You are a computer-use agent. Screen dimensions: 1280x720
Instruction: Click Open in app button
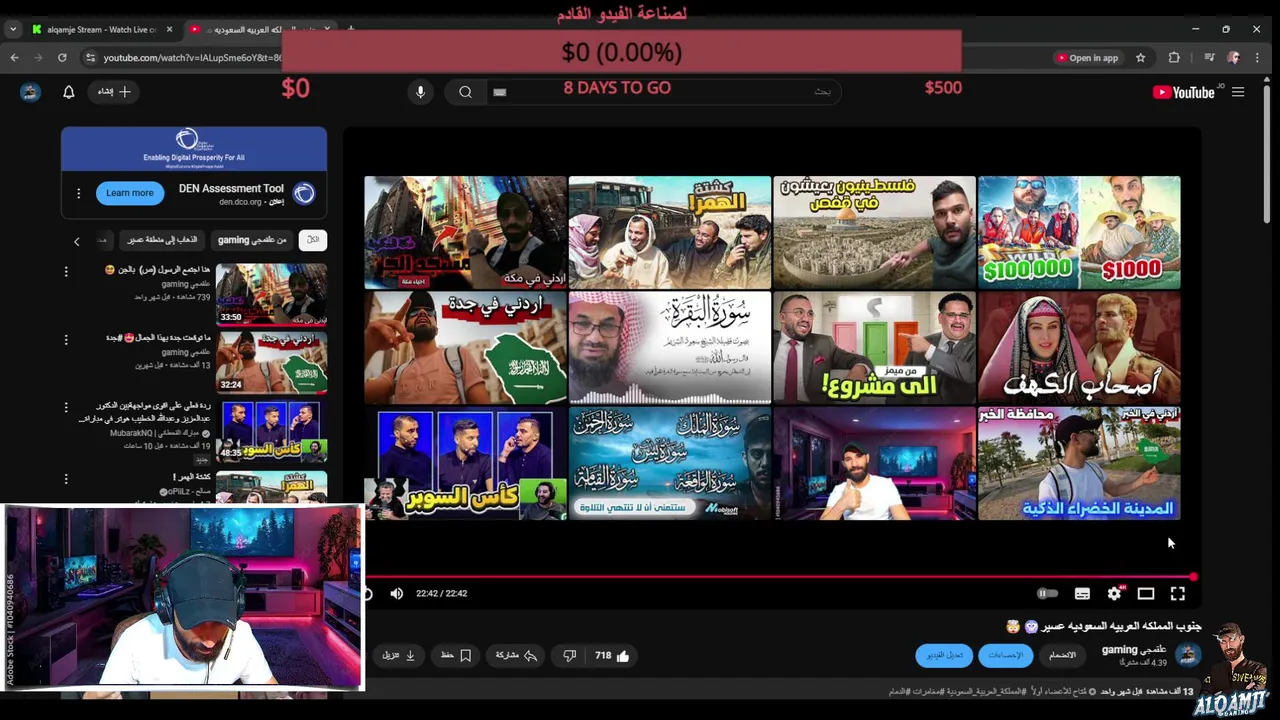pos(1087,58)
